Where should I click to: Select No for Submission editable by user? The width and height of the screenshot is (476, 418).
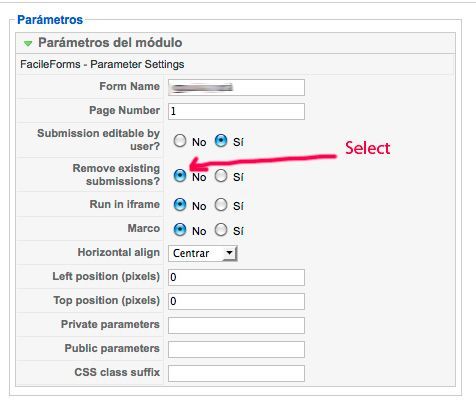pyautogui.click(x=180, y=141)
